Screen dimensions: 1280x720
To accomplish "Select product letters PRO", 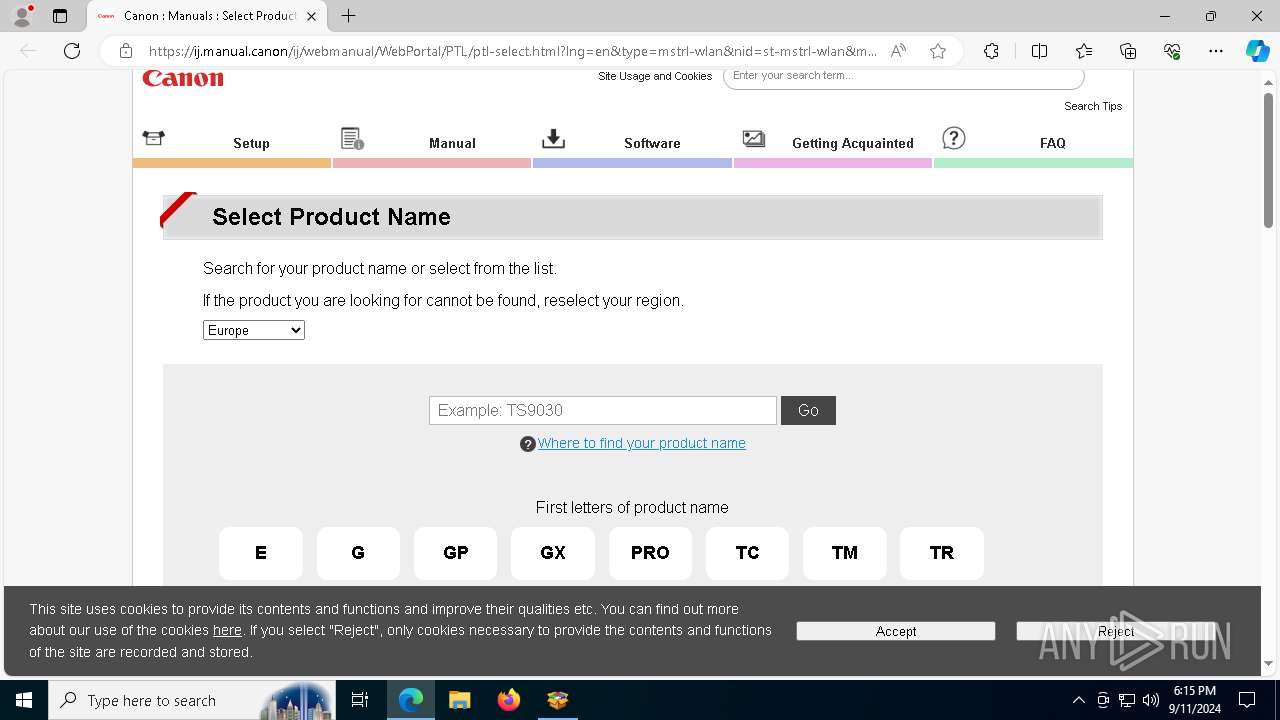I will [x=650, y=553].
